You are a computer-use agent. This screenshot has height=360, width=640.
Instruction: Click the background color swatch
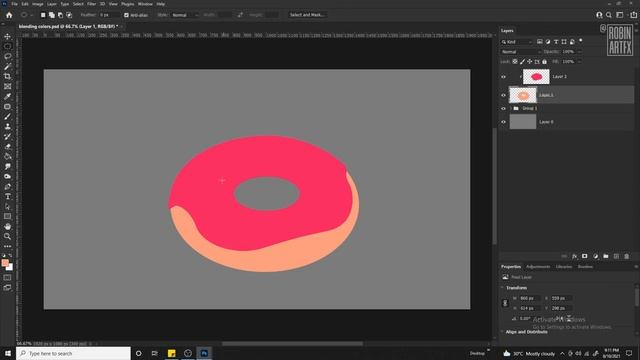click(x=10, y=268)
